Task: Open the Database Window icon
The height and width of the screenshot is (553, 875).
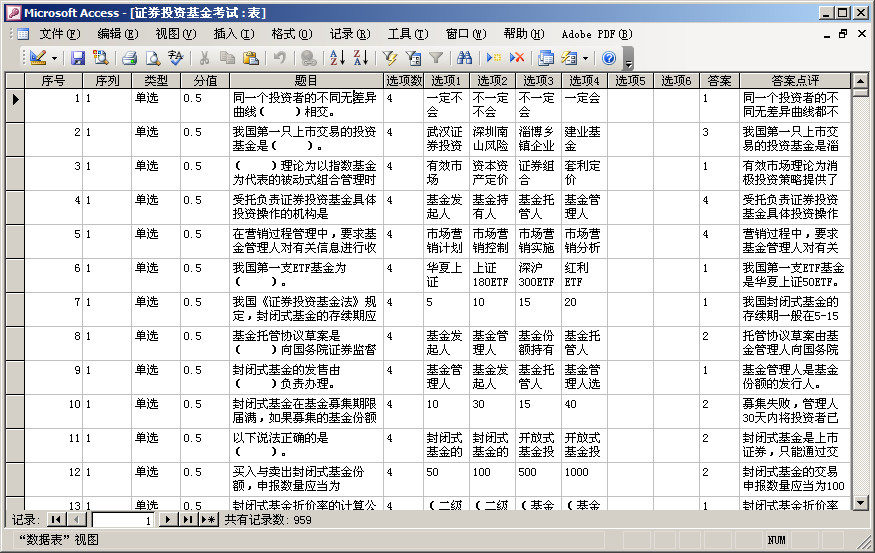Action: (546, 57)
